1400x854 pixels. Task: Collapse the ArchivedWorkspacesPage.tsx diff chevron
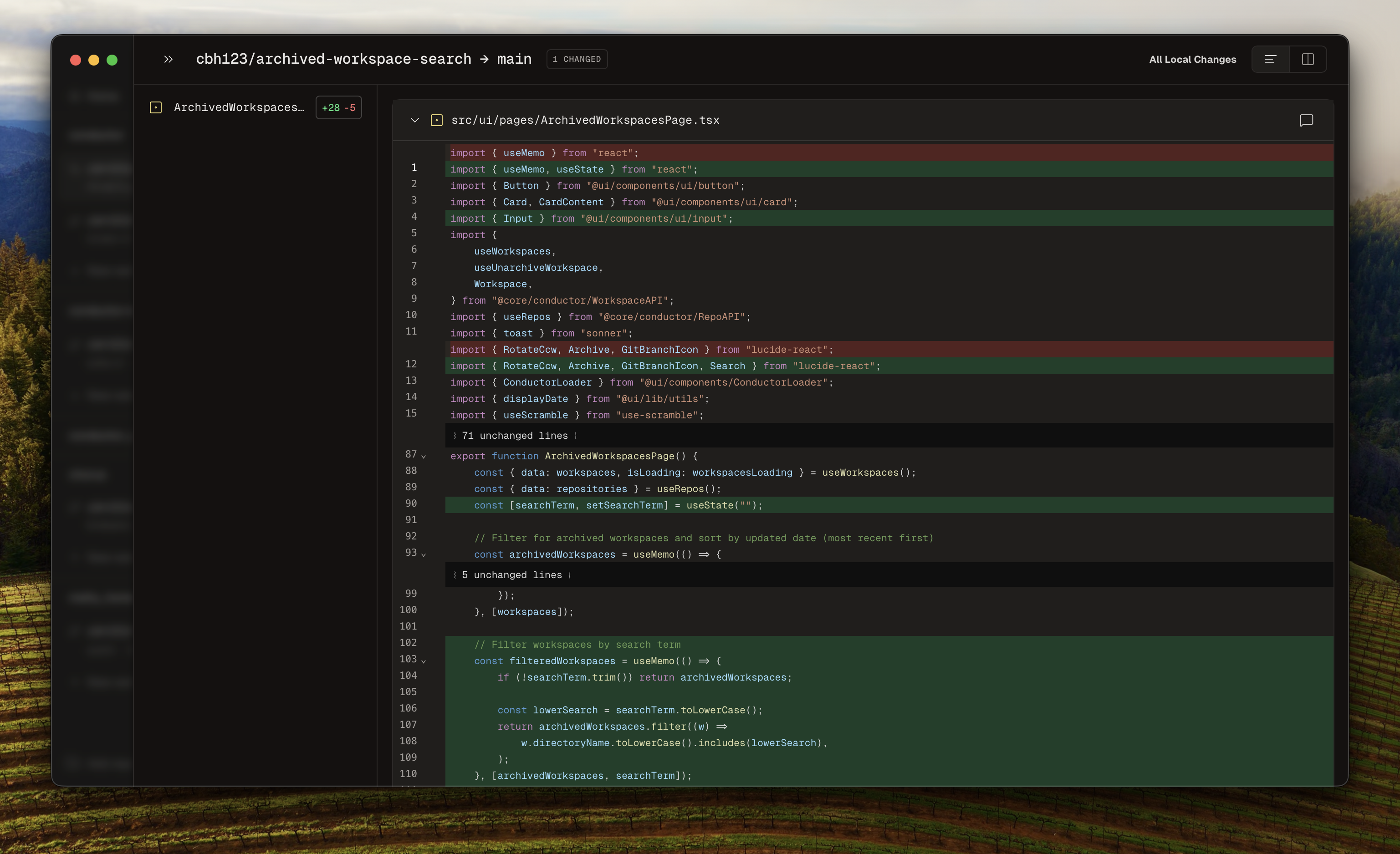[x=415, y=120]
